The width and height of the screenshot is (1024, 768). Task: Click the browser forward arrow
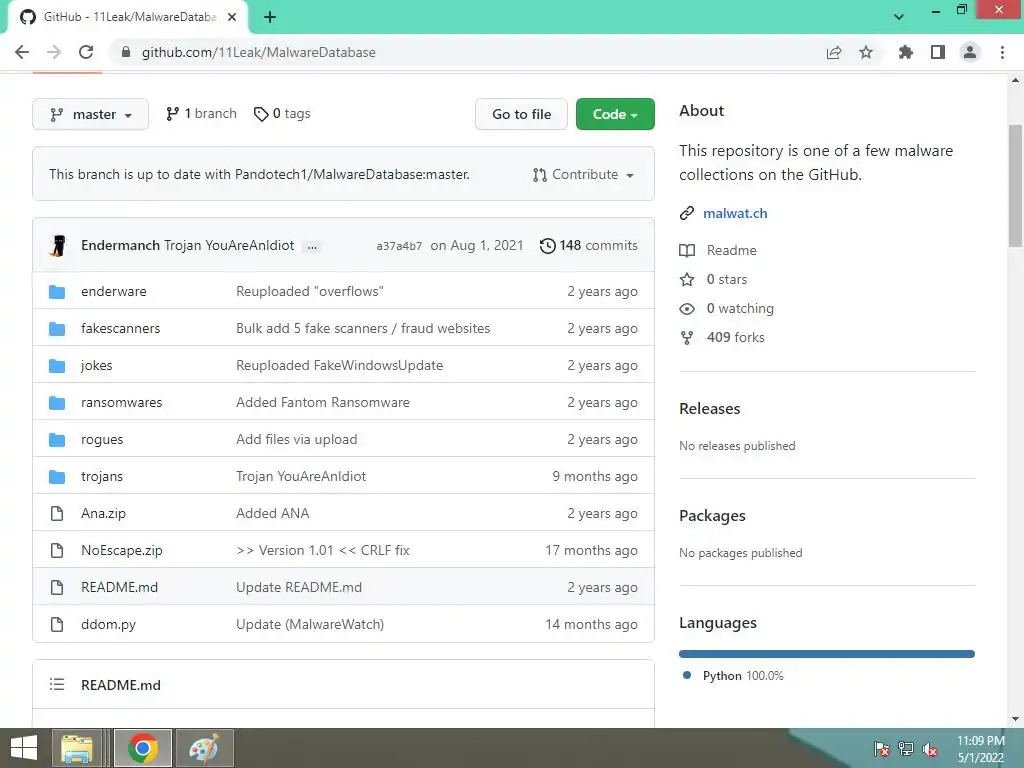[54, 52]
